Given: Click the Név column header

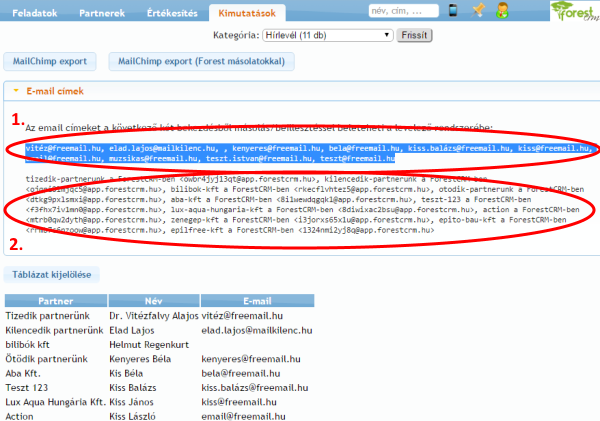Looking at the screenshot, I should point(152,298).
